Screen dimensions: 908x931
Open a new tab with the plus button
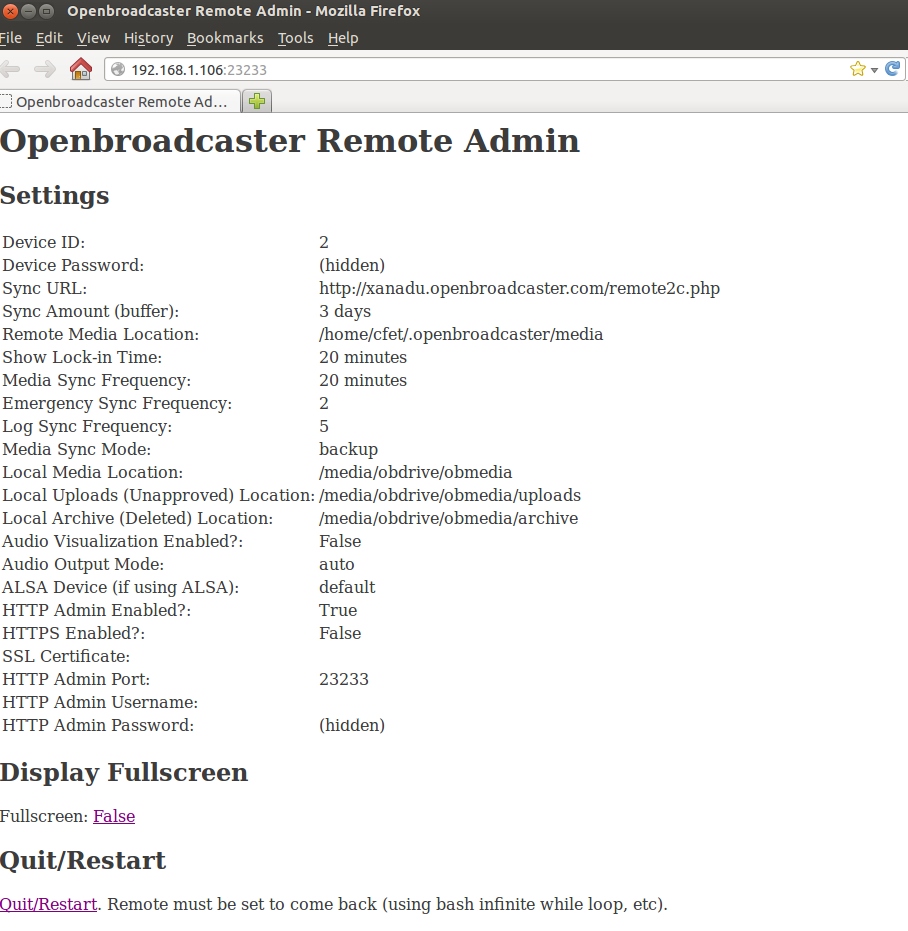257,102
